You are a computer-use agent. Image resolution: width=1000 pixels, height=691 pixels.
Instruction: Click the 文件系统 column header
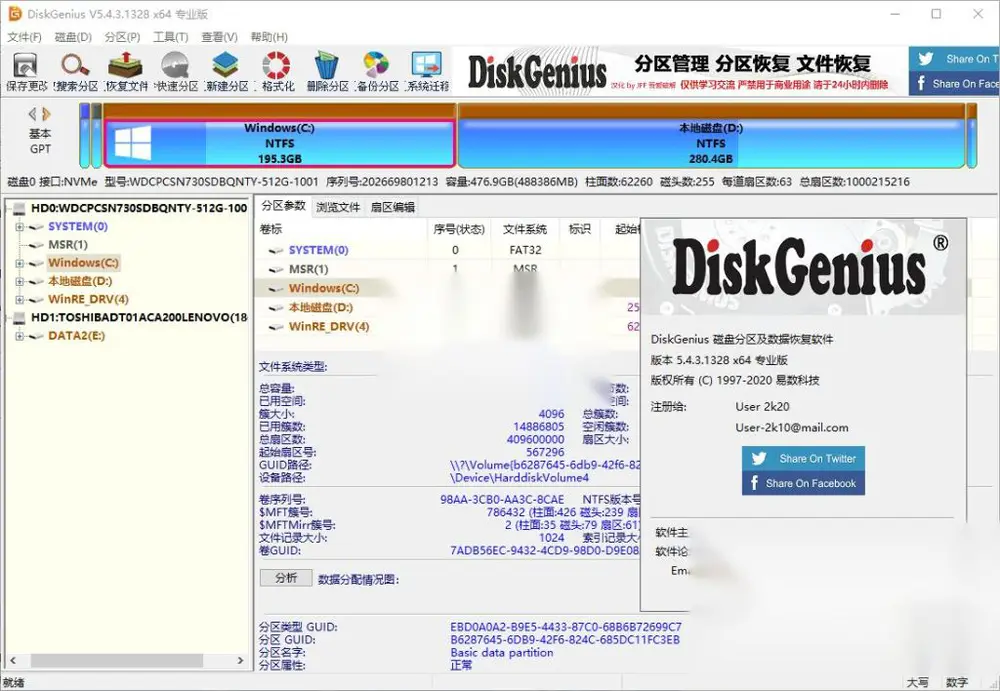(x=525, y=229)
